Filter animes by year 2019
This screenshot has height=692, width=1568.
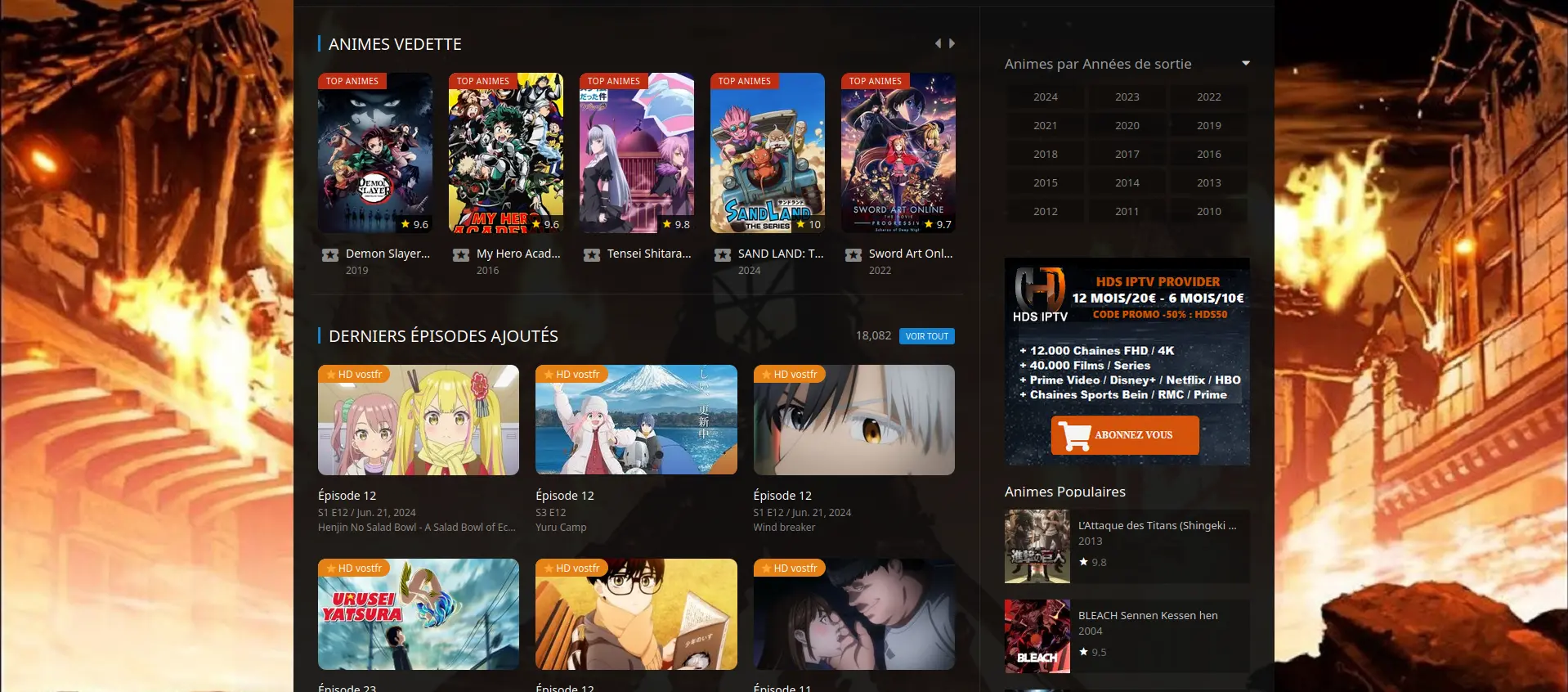tap(1209, 125)
